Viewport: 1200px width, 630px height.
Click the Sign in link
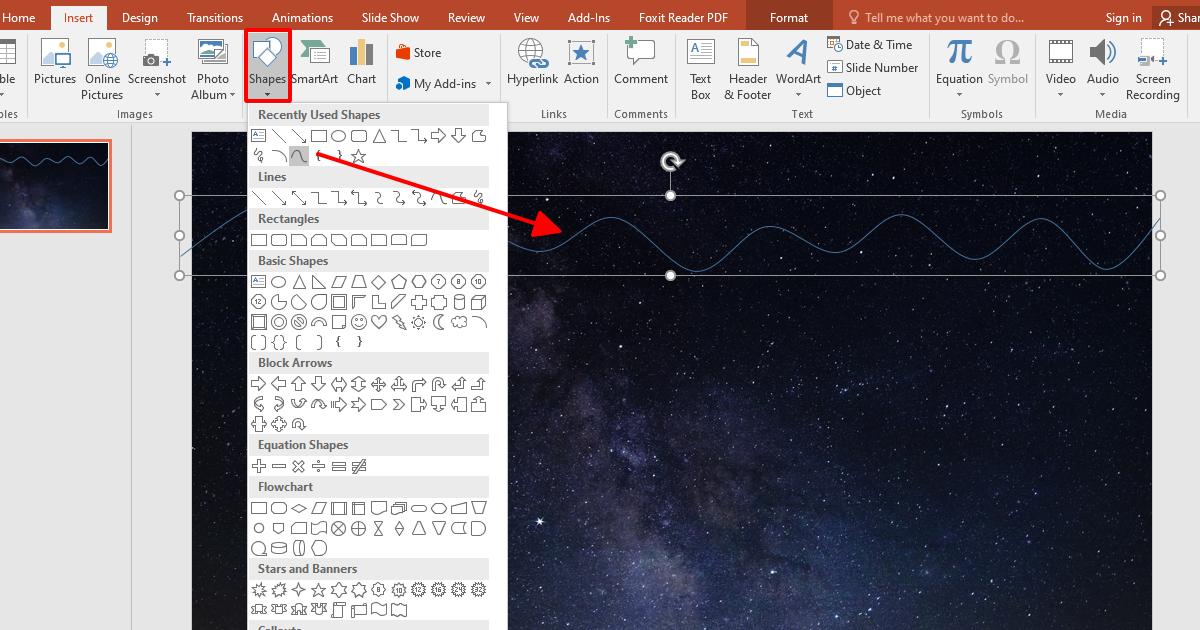[x=1123, y=16]
